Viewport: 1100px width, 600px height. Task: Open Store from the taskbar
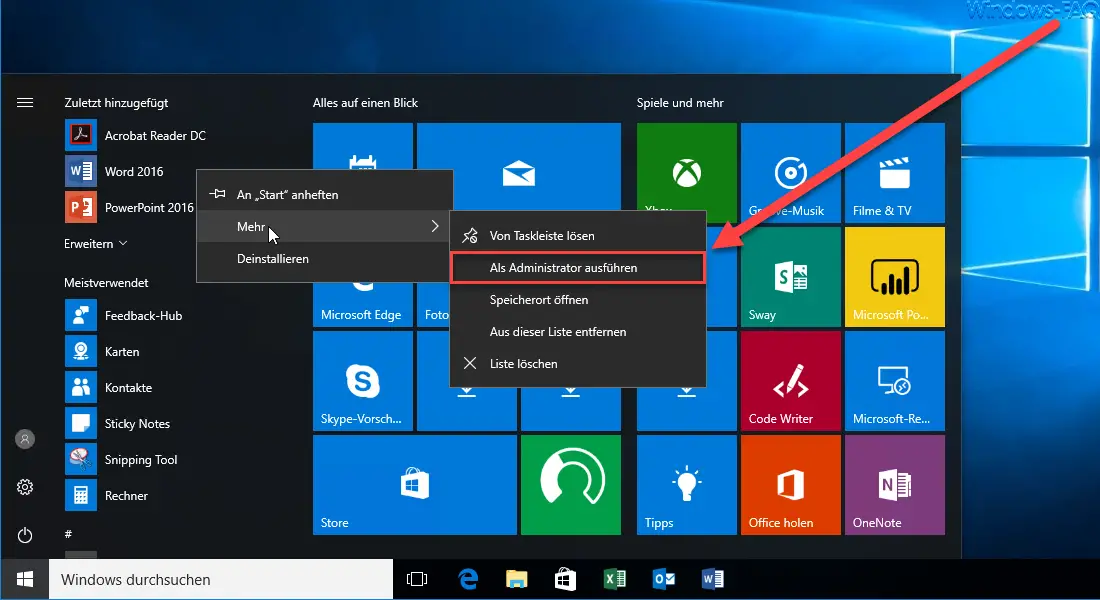point(565,580)
